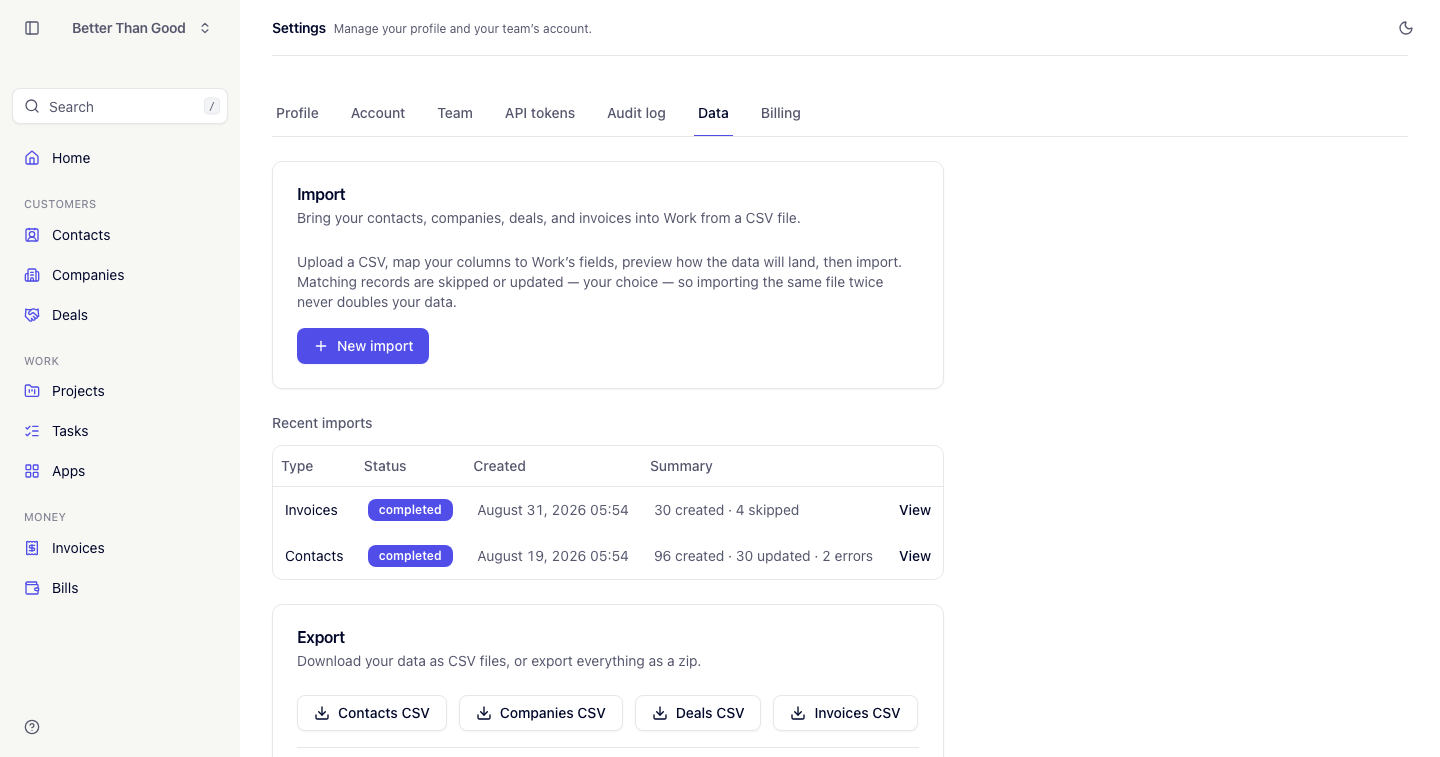
Task: Click the download icon on Deals CSV
Action: tap(660, 713)
